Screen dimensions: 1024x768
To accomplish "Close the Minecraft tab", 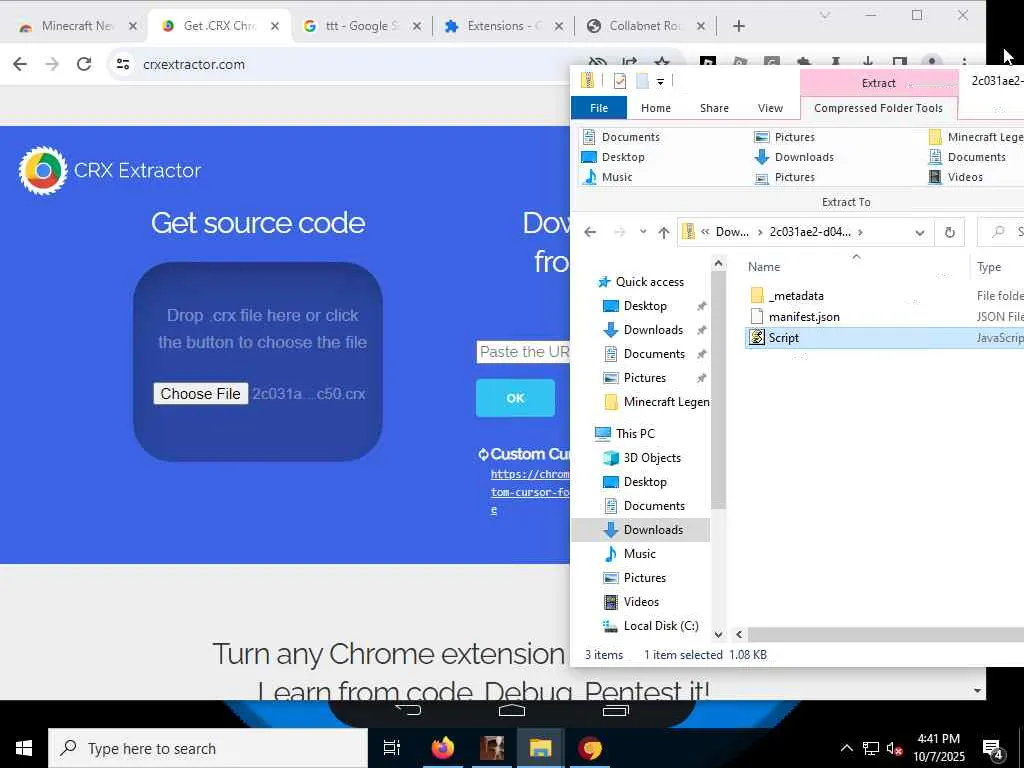I will pos(133,26).
